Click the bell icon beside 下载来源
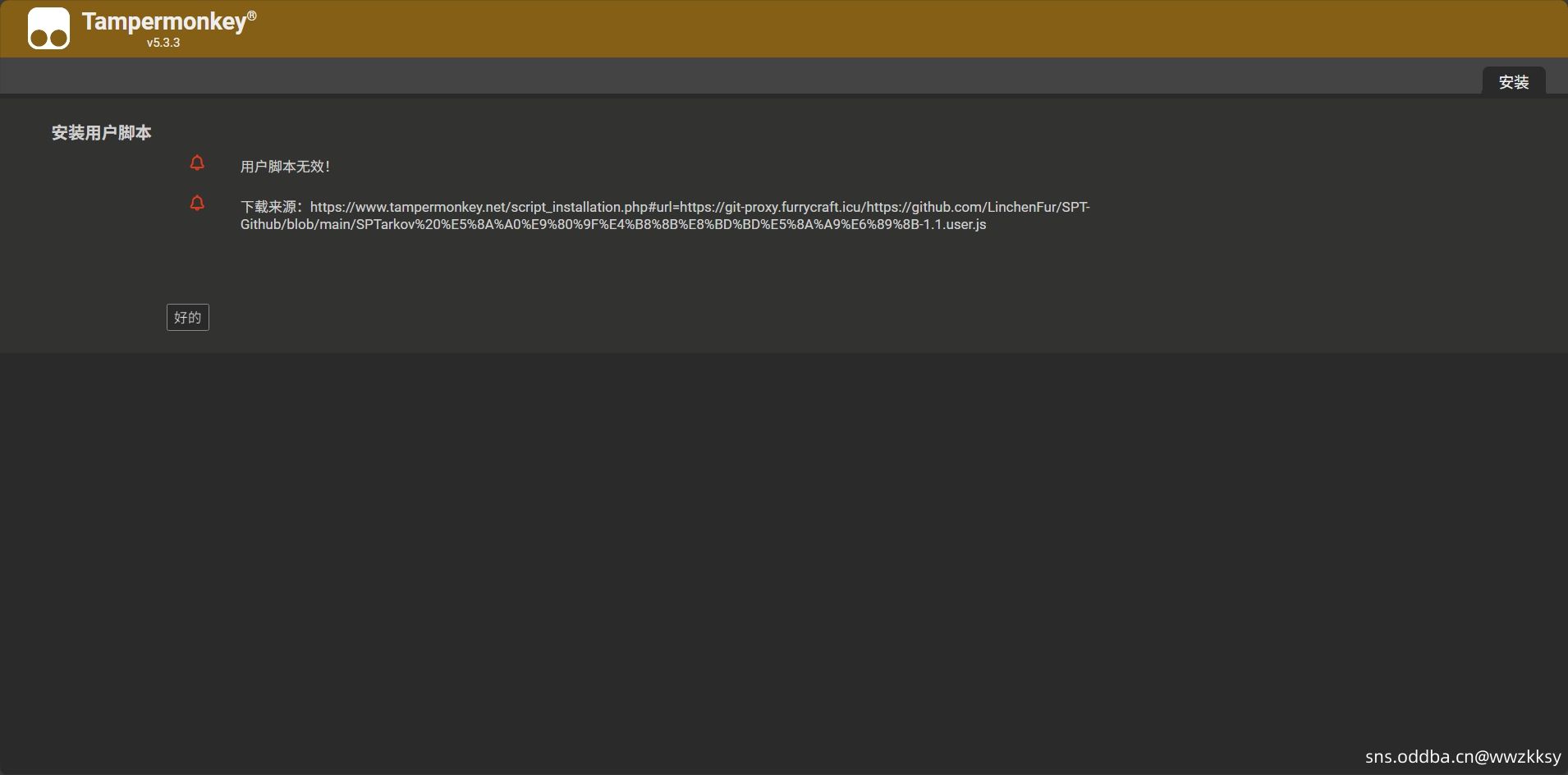 click(x=197, y=203)
